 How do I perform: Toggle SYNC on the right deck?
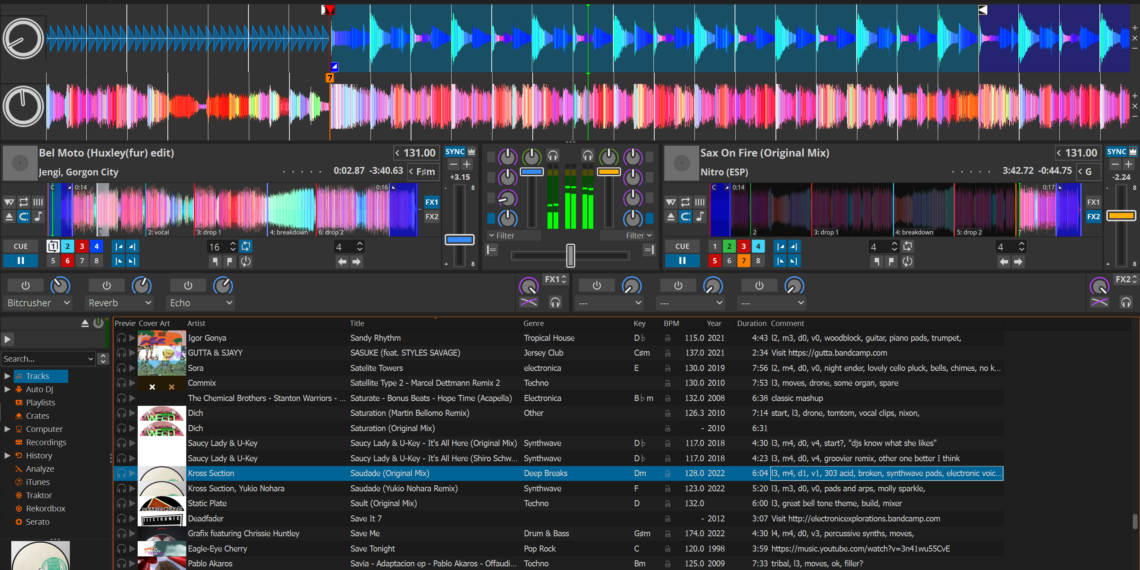(x=1116, y=152)
